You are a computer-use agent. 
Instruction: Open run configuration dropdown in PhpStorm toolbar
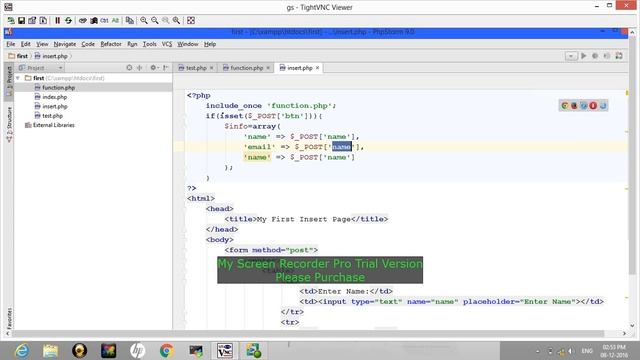pos(571,56)
